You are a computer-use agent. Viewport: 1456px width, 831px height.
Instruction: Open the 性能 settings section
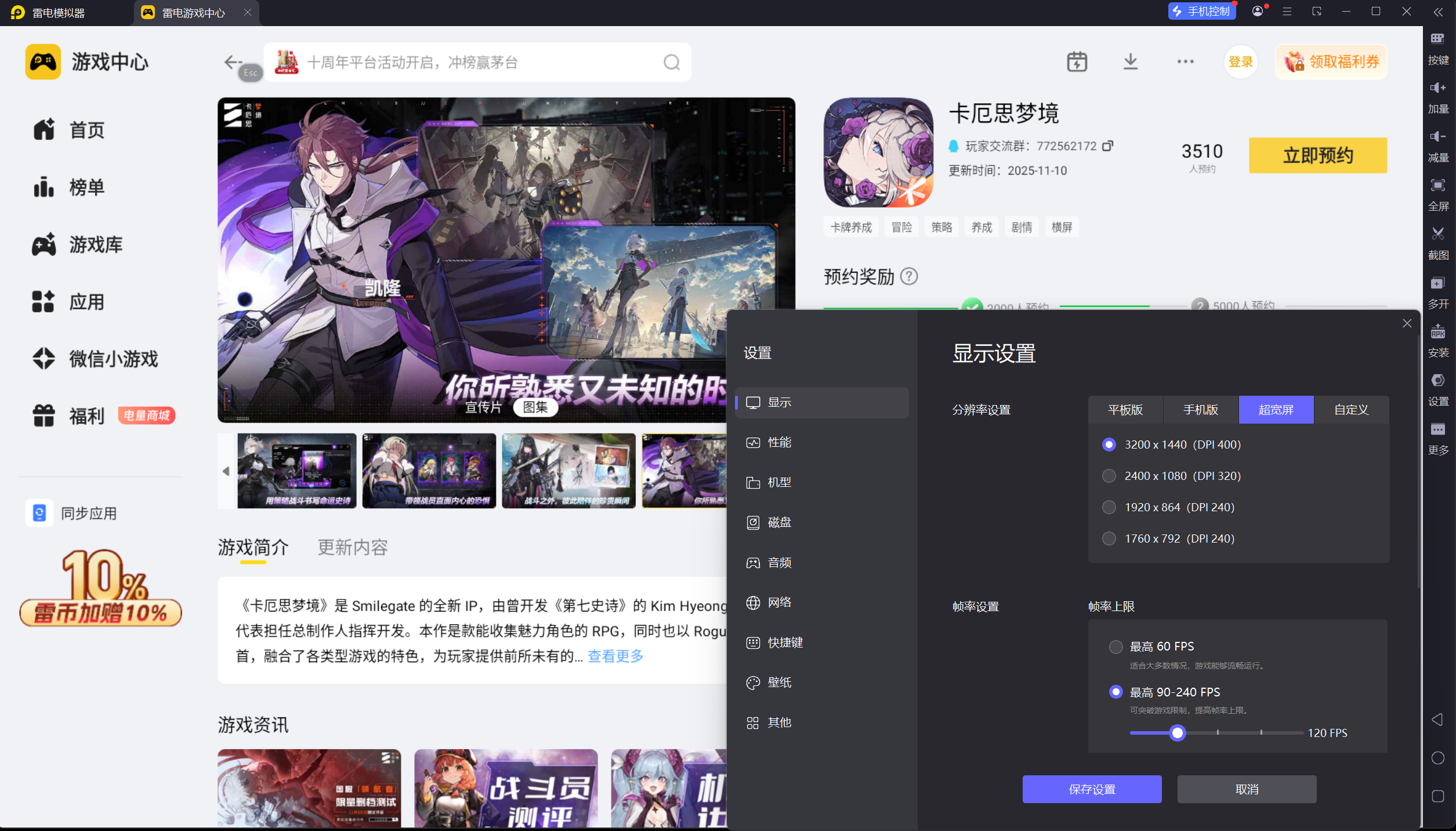coord(779,443)
